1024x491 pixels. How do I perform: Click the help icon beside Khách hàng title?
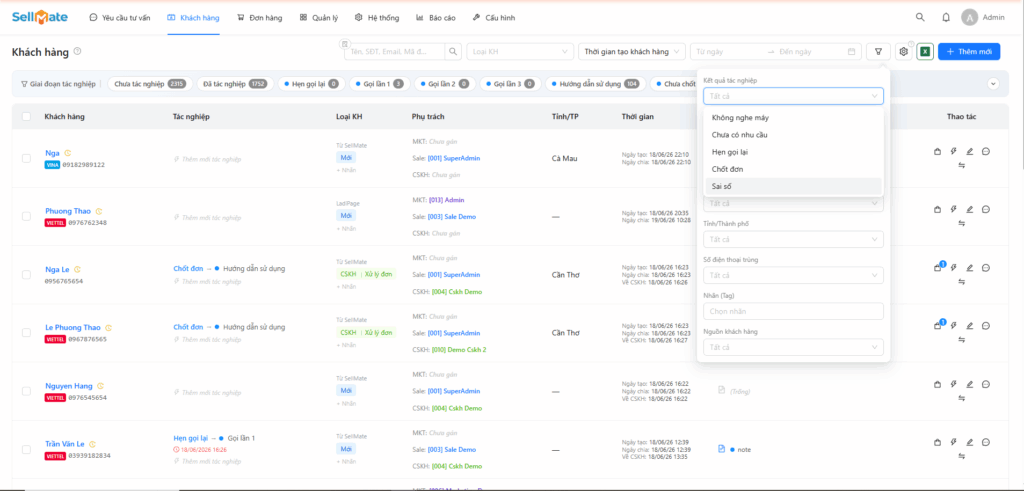click(x=78, y=51)
